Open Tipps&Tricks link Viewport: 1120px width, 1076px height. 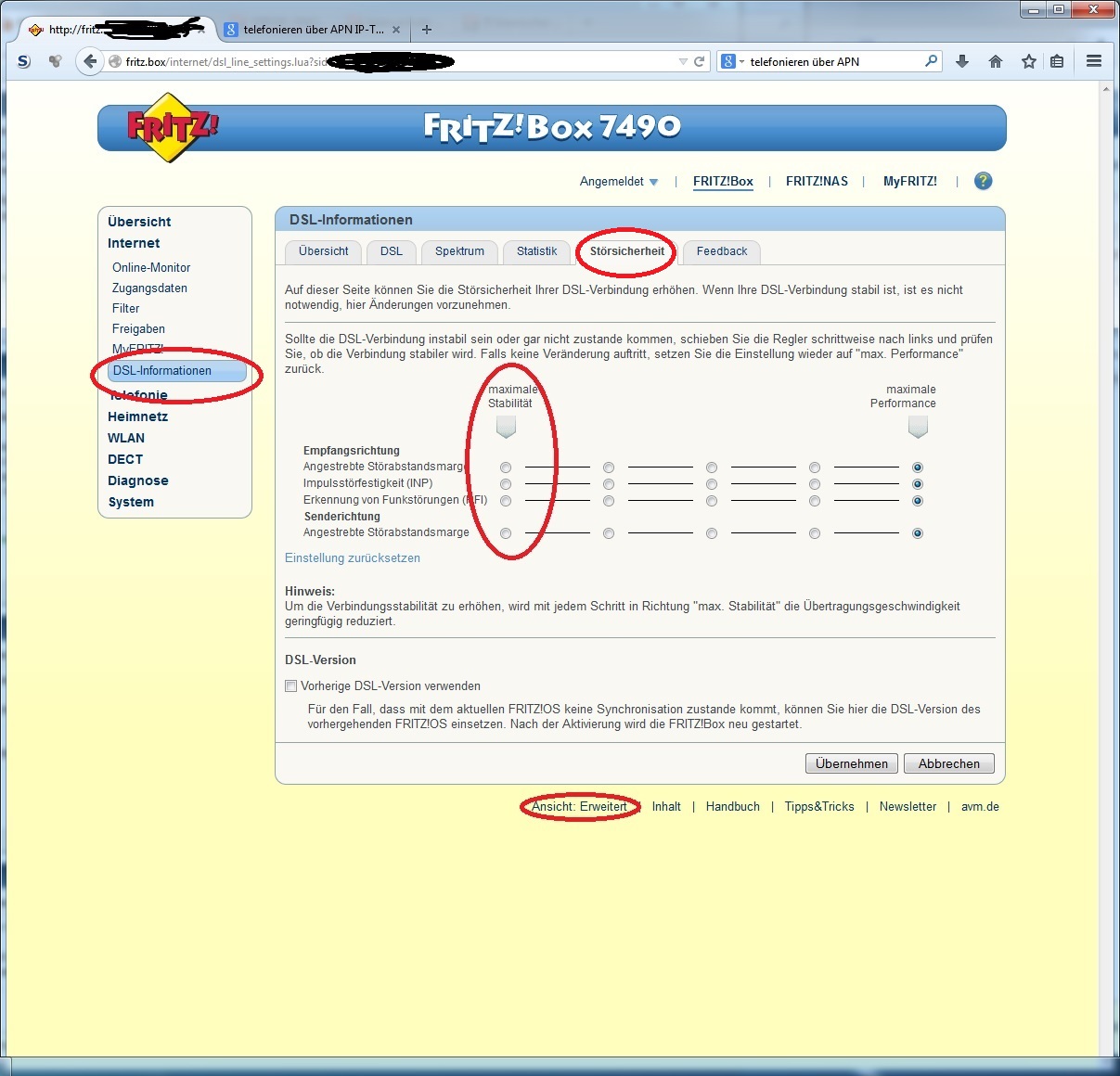(819, 807)
